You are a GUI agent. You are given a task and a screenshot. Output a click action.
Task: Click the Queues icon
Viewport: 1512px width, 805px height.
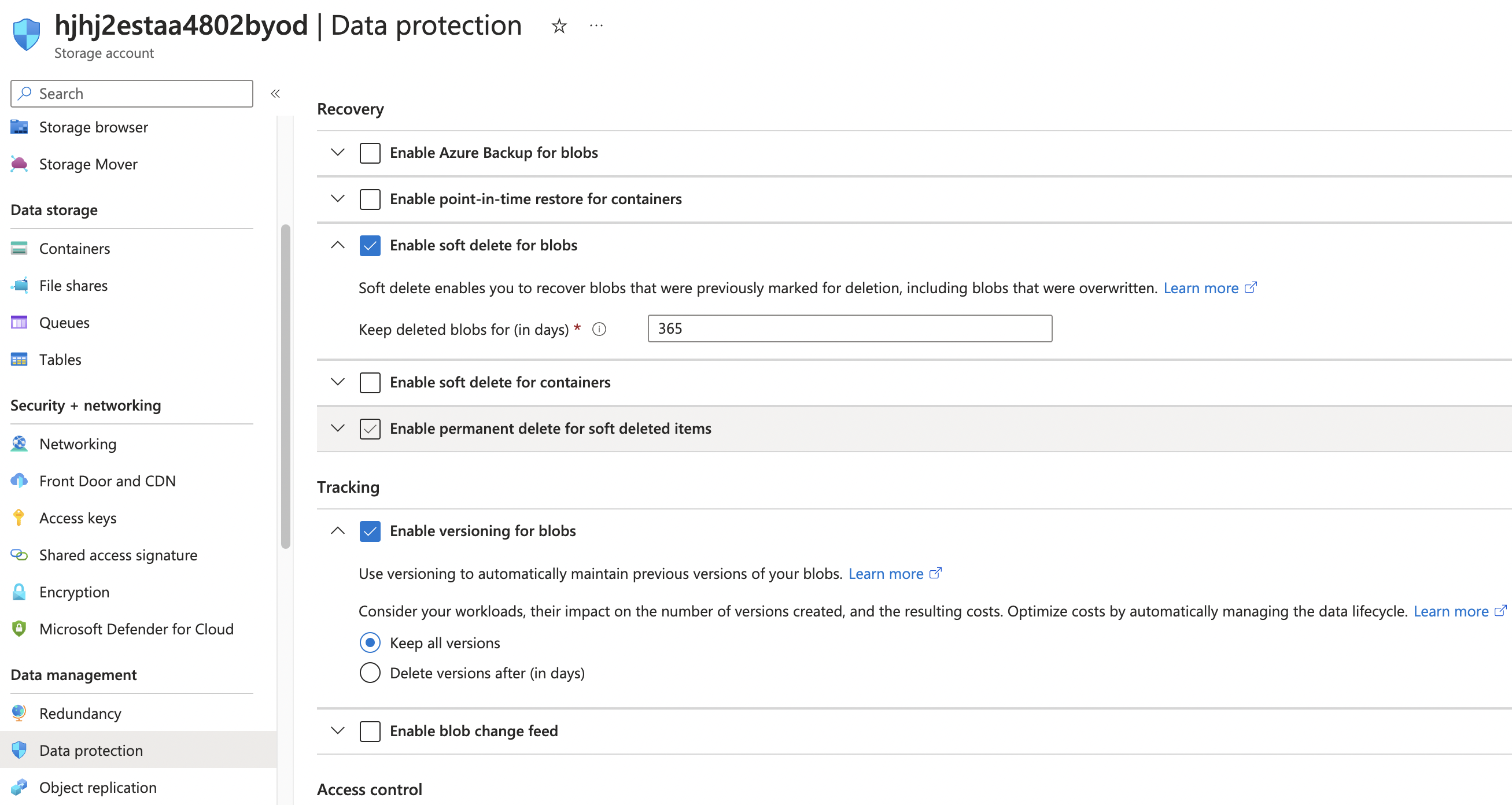pyautogui.click(x=19, y=323)
